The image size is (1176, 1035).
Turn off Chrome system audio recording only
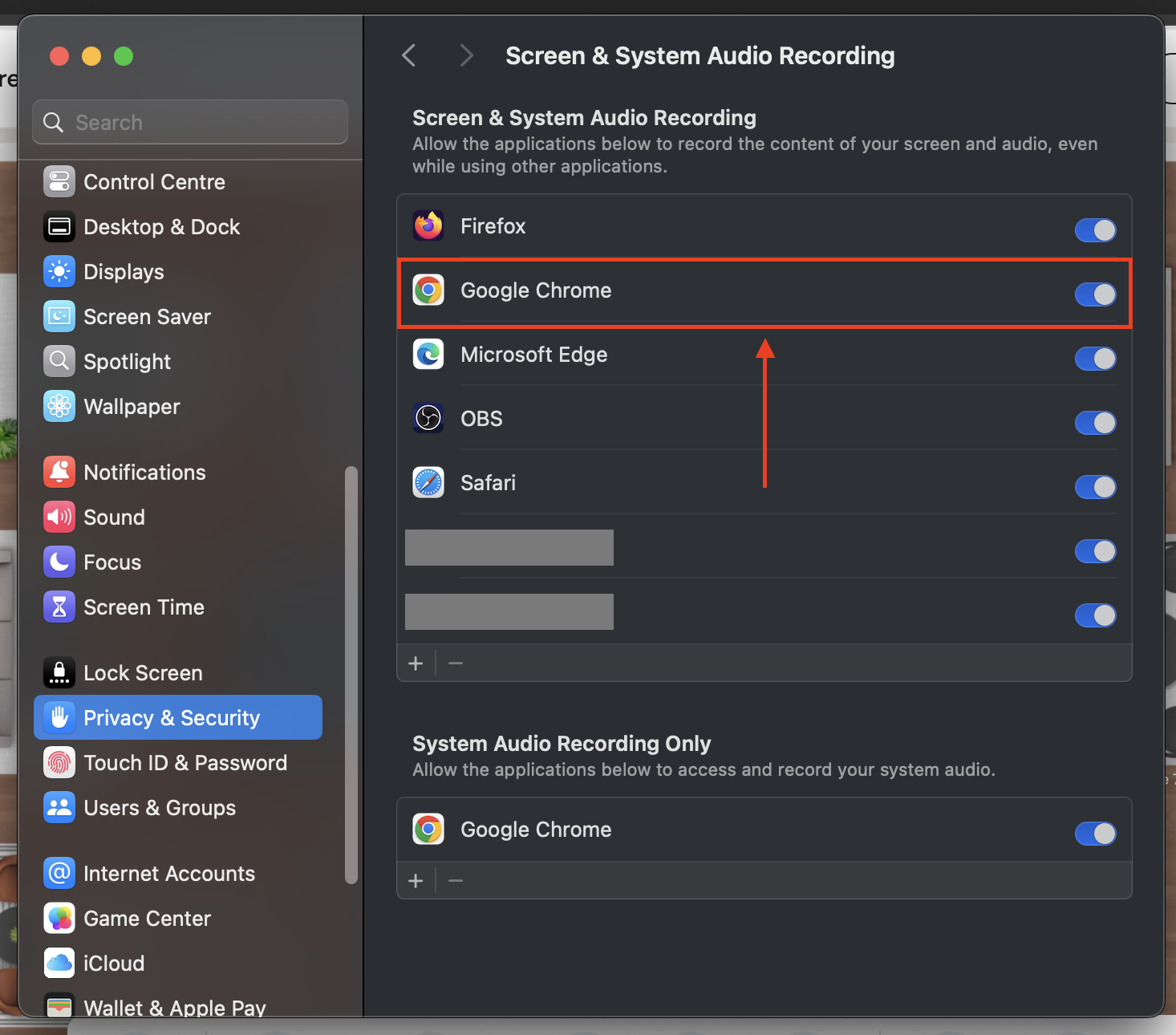point(1095,834)
